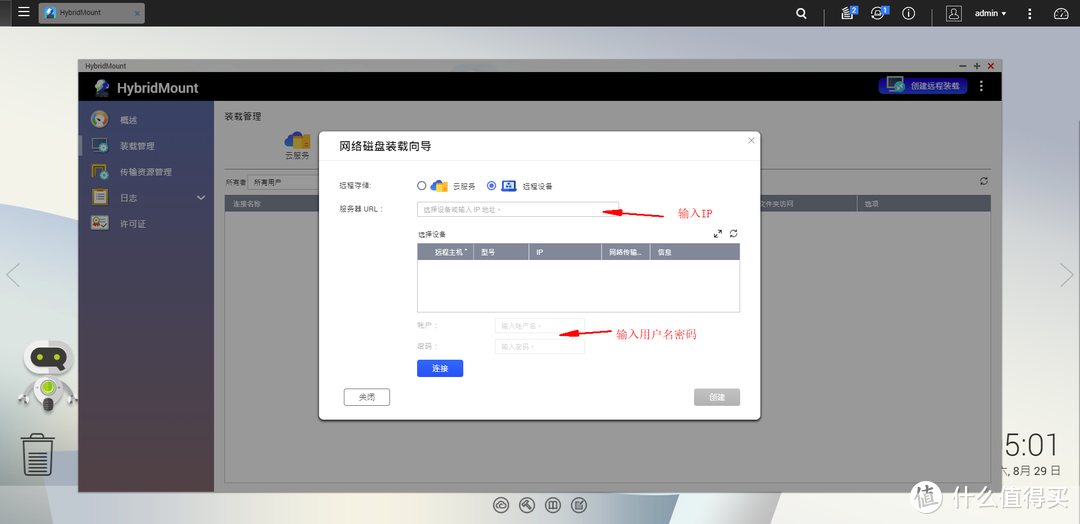Open the Qboost robot assistant icon
Viewport: 1080px width, 524px height.
click(x=48, y=375)
